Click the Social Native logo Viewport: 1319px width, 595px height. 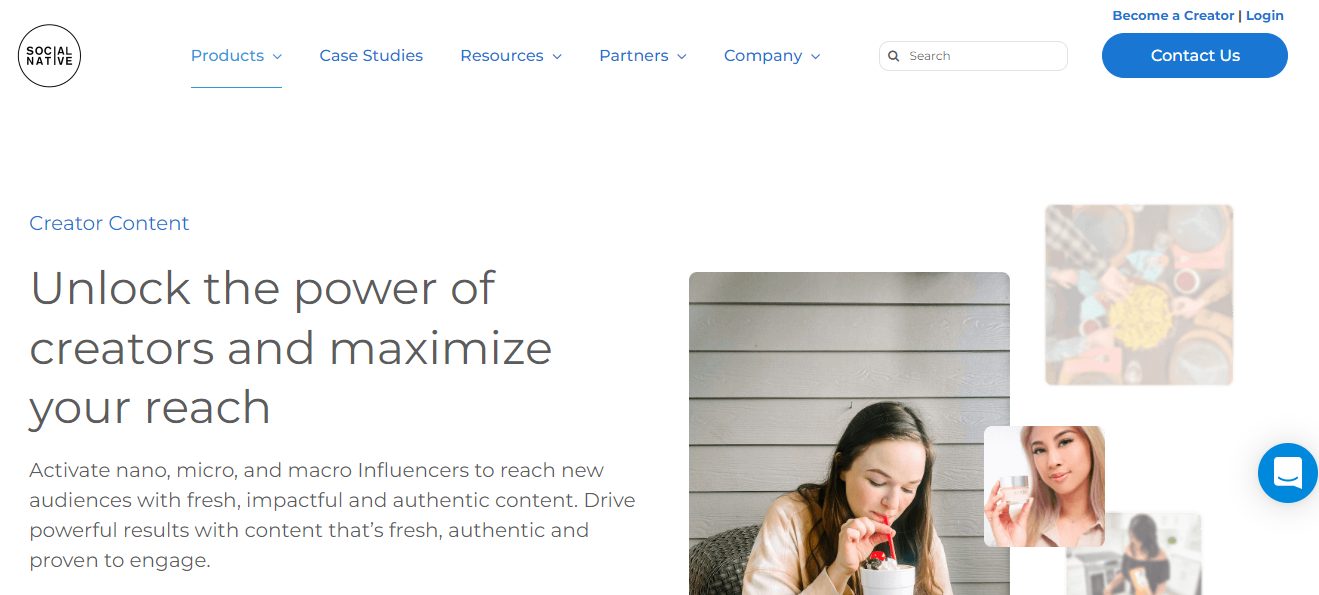tap(49, 56)
